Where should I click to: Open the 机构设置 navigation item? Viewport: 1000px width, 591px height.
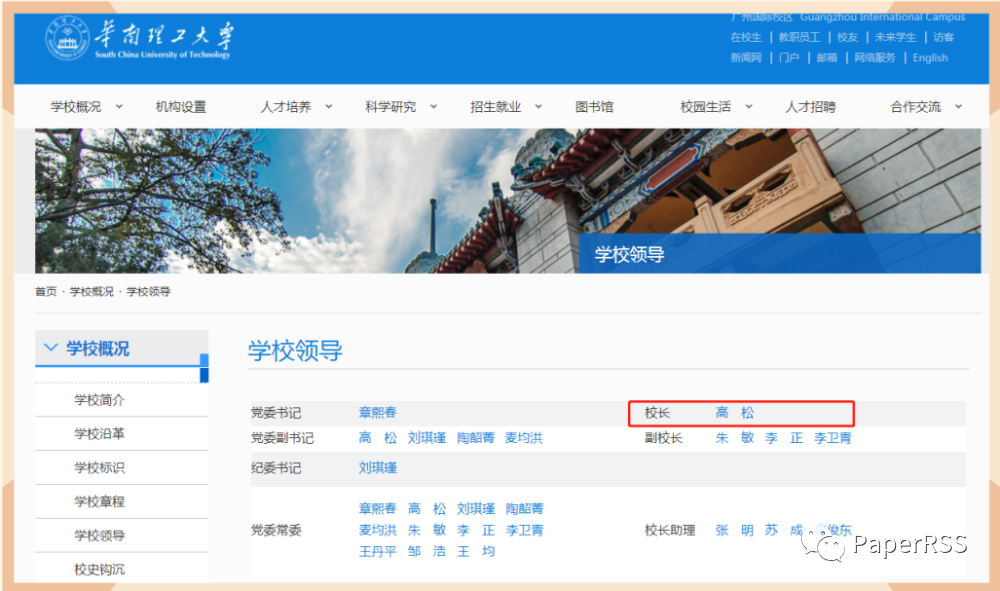(181, 107)
